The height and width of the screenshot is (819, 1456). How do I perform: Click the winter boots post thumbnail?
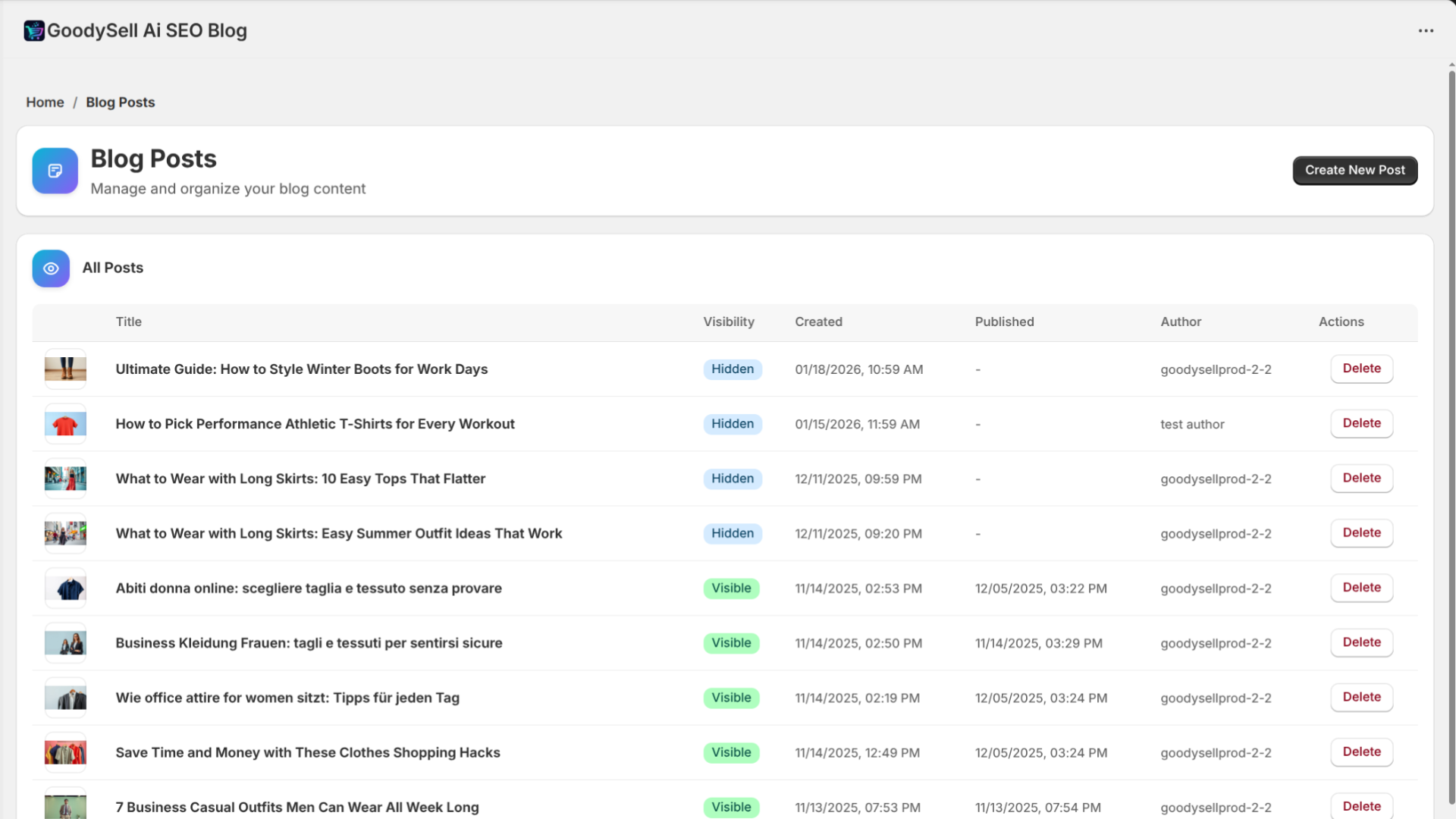[65, 369]
